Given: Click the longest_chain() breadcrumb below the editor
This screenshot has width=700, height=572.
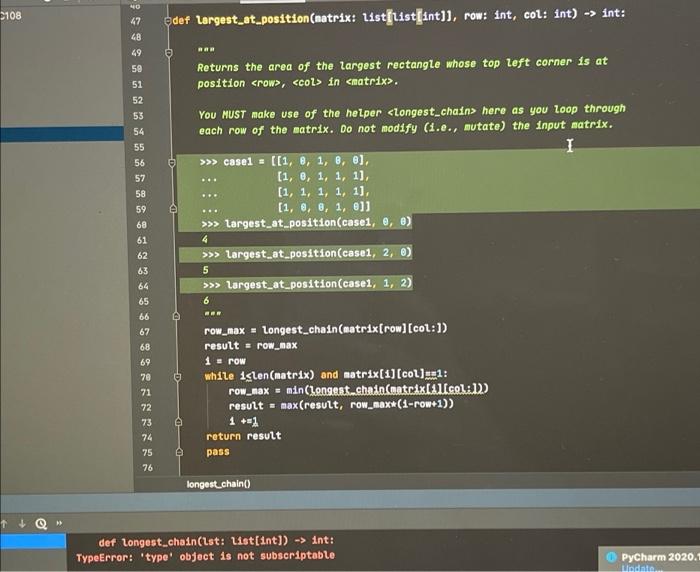Looking at the screenshot, I should 218,484.
